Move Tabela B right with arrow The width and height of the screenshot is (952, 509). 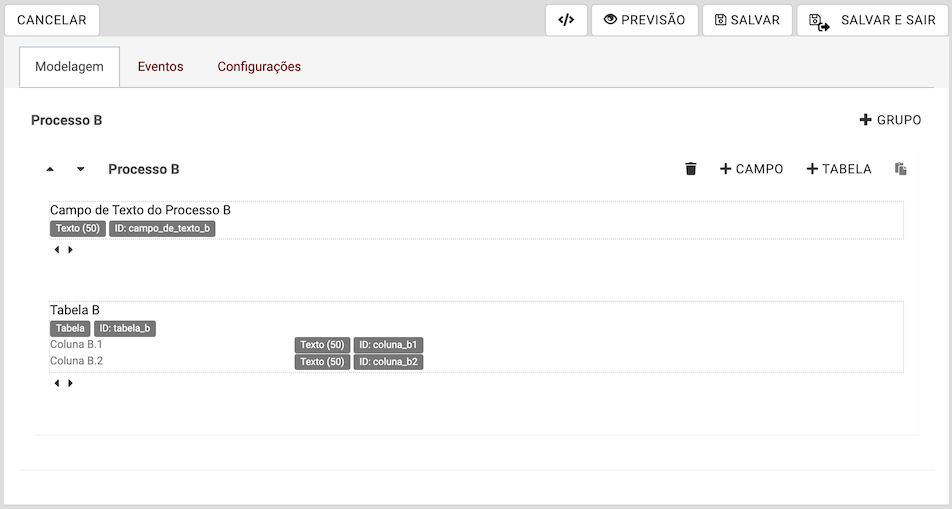[x=70, y=383]
